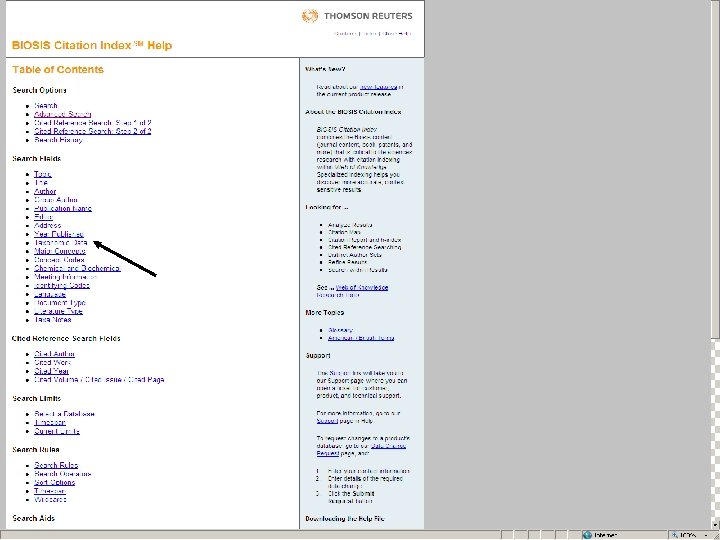Viewport: 720px width, 540px height.
Task: Open the Glossary link under More Topics
Action: pos(341,330)
